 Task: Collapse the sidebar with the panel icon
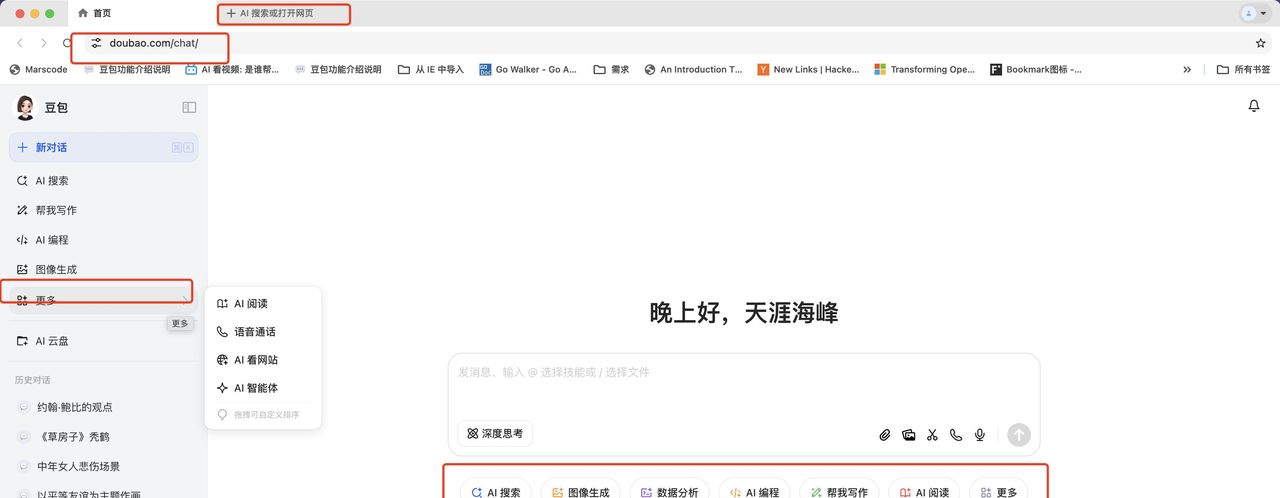pyautogui.click(x=189, y=107)
